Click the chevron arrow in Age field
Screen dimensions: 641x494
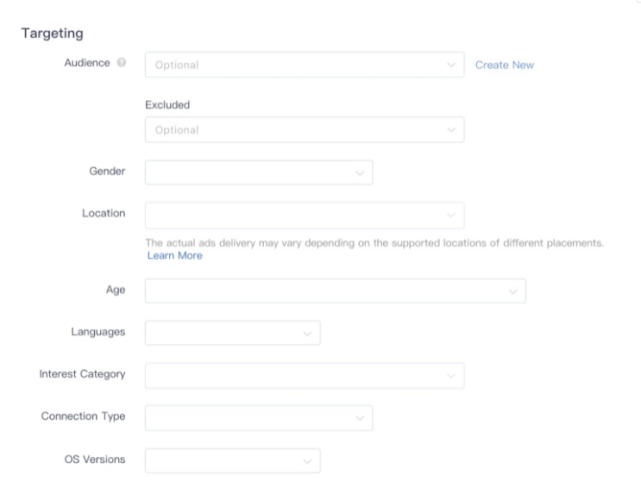(513, 291)
